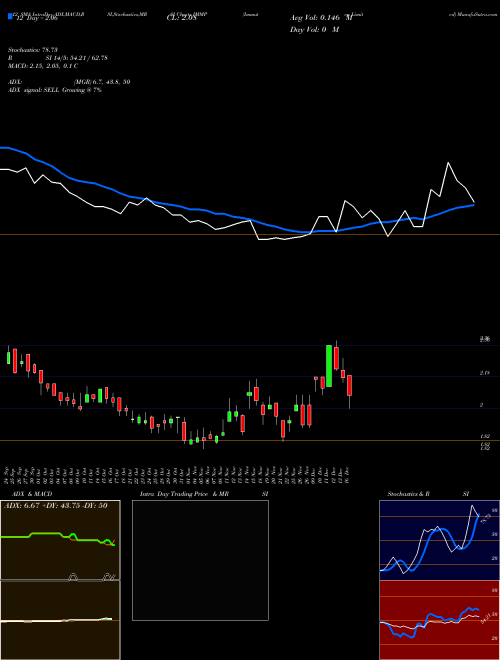
Task: Click the 'Stochastics: 78.78' reading
Action: pos(32,50)
